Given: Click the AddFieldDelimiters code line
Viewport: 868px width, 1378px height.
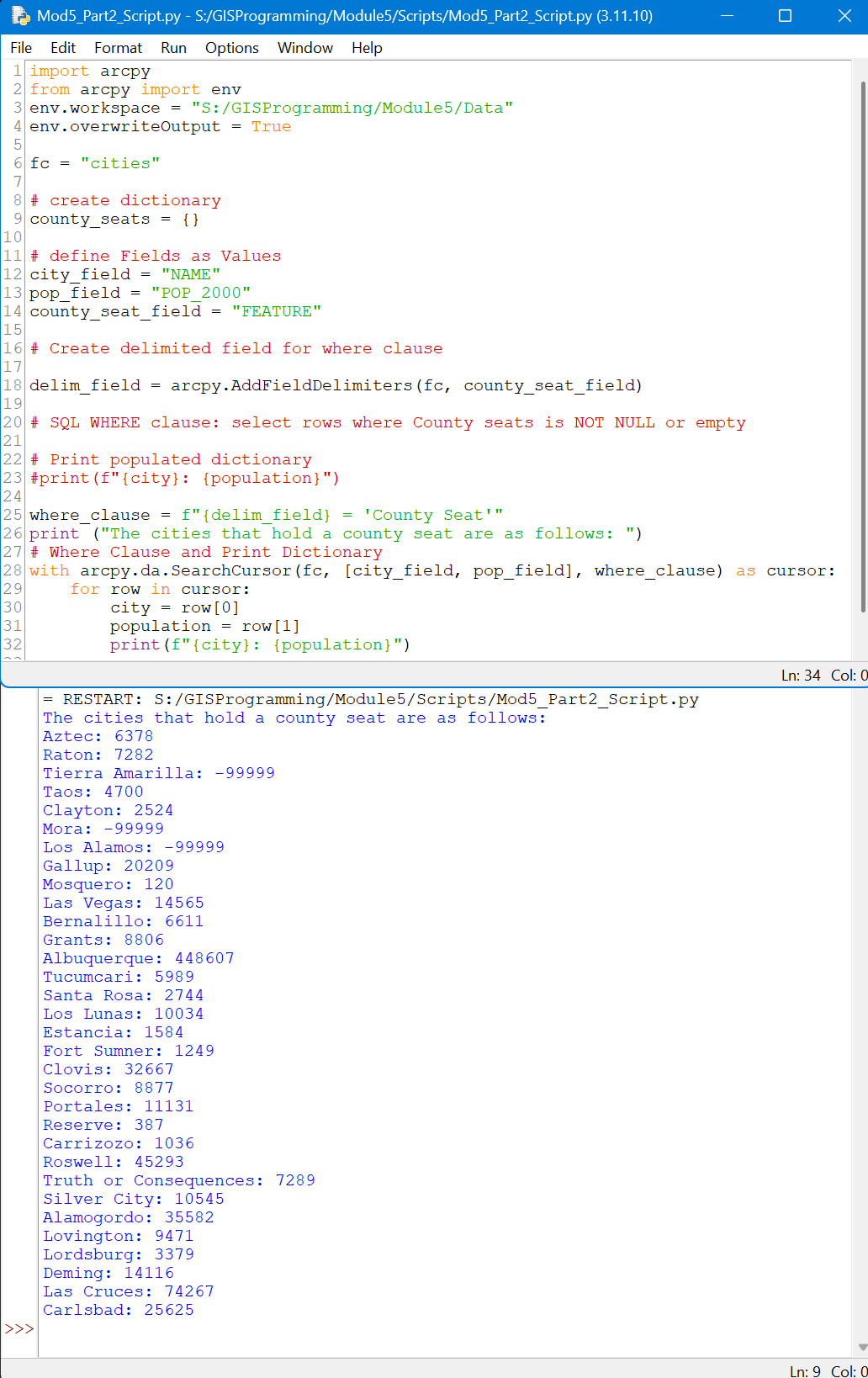Looking at the screenshot, I should pyautogui.click(x=336, y=385).
